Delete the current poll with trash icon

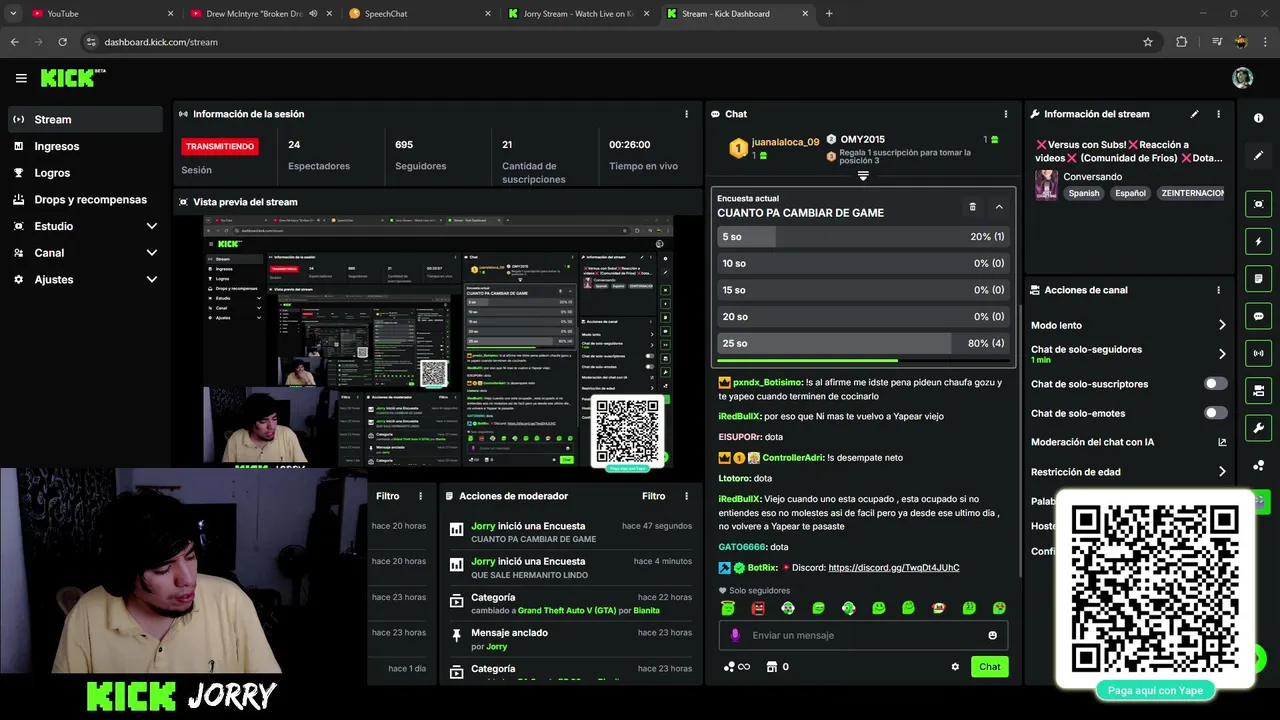(972, 207)
